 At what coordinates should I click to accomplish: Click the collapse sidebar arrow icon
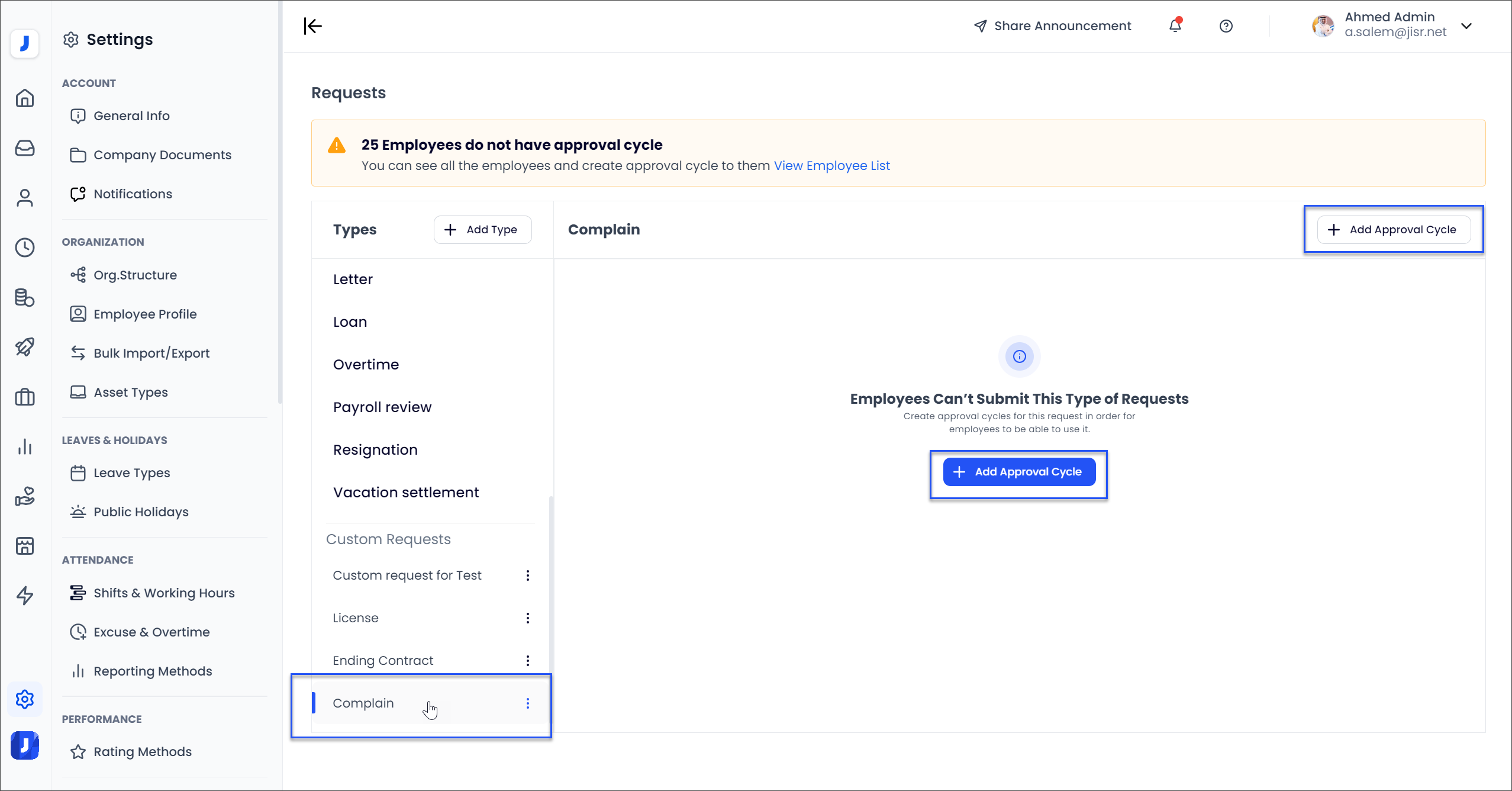pyautogui.click(x=312, y=26)
